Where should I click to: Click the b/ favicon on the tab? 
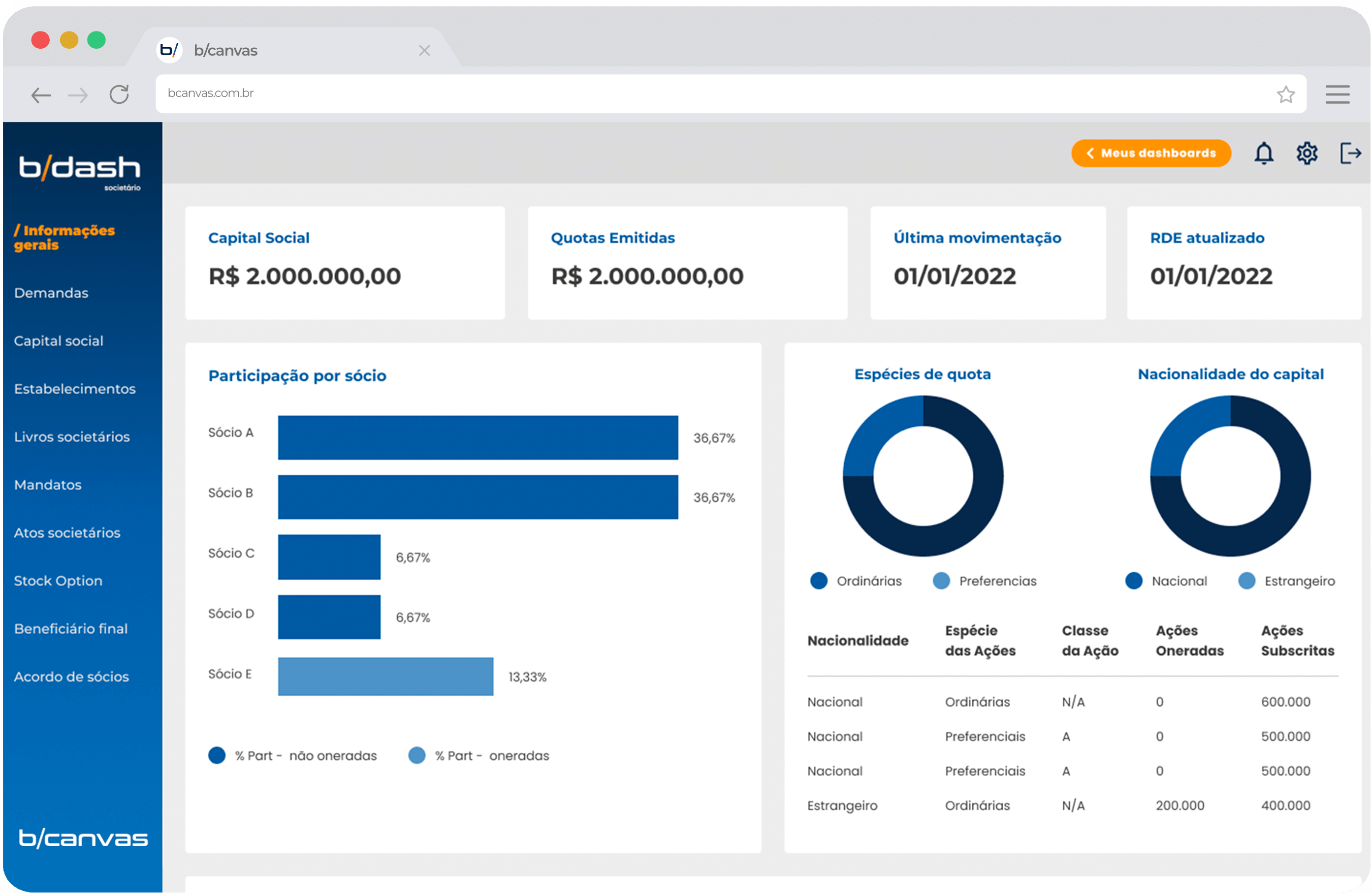pos(169,50)
